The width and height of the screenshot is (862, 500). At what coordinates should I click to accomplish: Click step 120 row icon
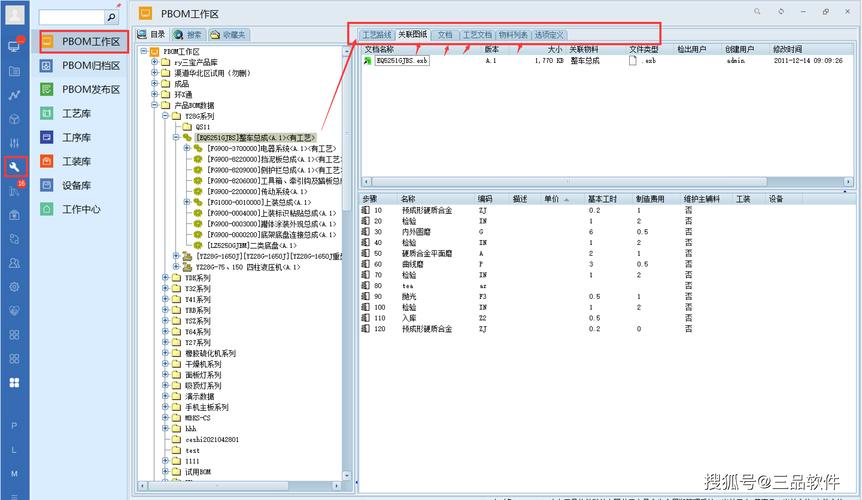(366, 329)
